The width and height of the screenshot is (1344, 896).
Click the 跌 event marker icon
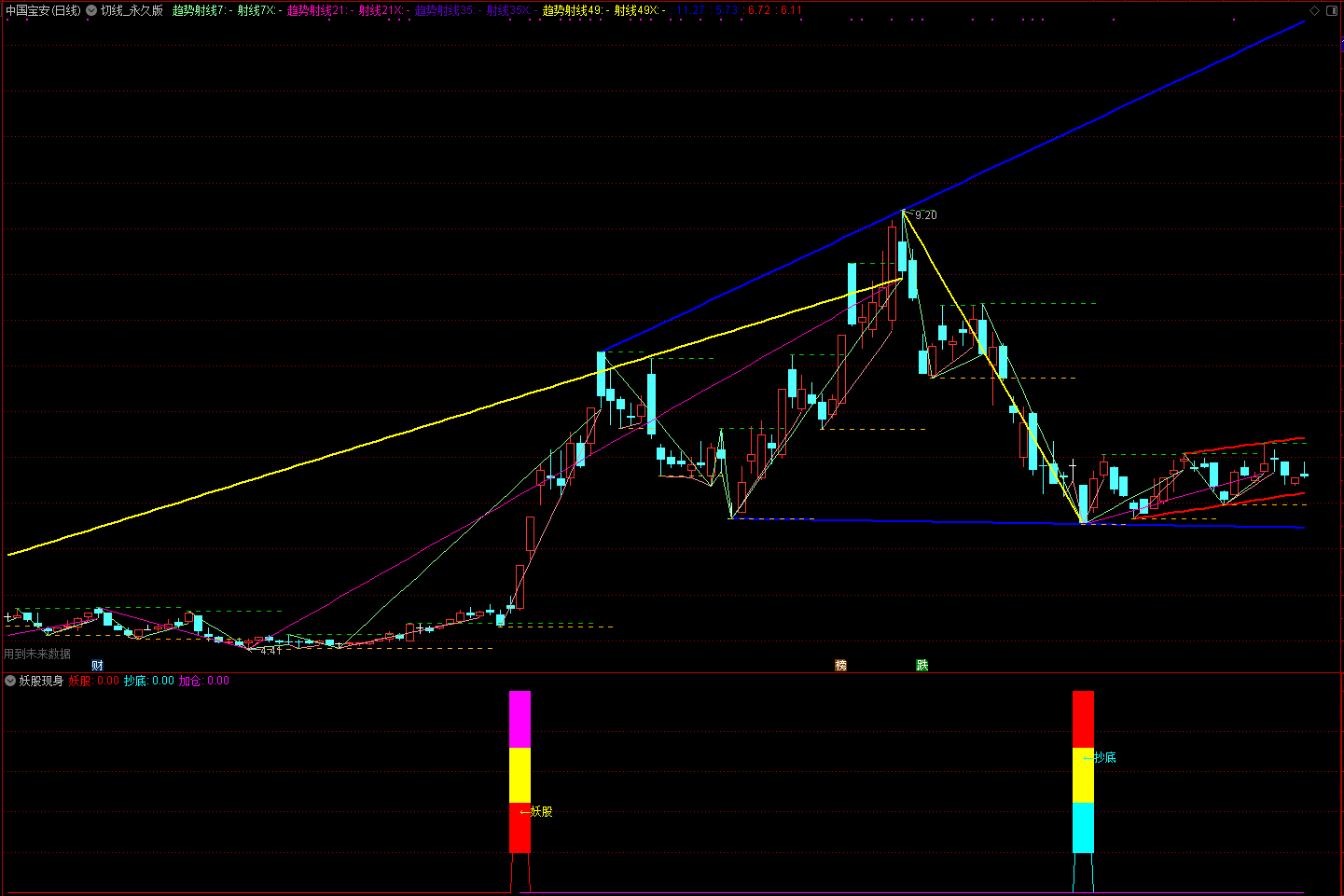coord(921,666)
